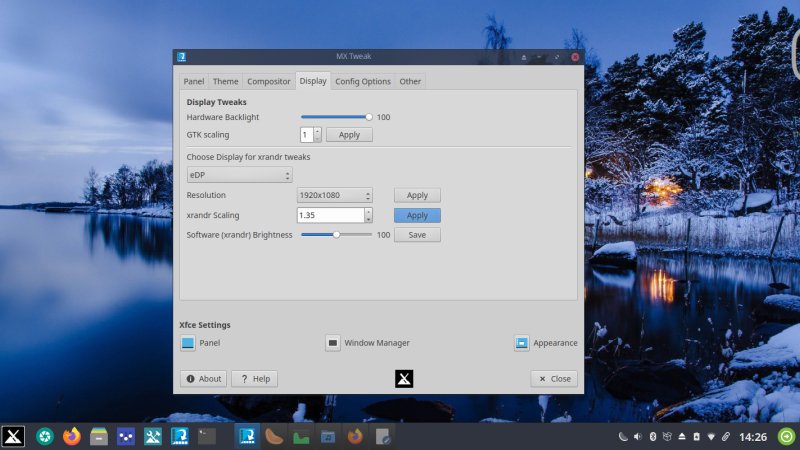Screen dimensions: 800x450
Task: Click the Bluetooth tray icon
Action: point(652,437)
